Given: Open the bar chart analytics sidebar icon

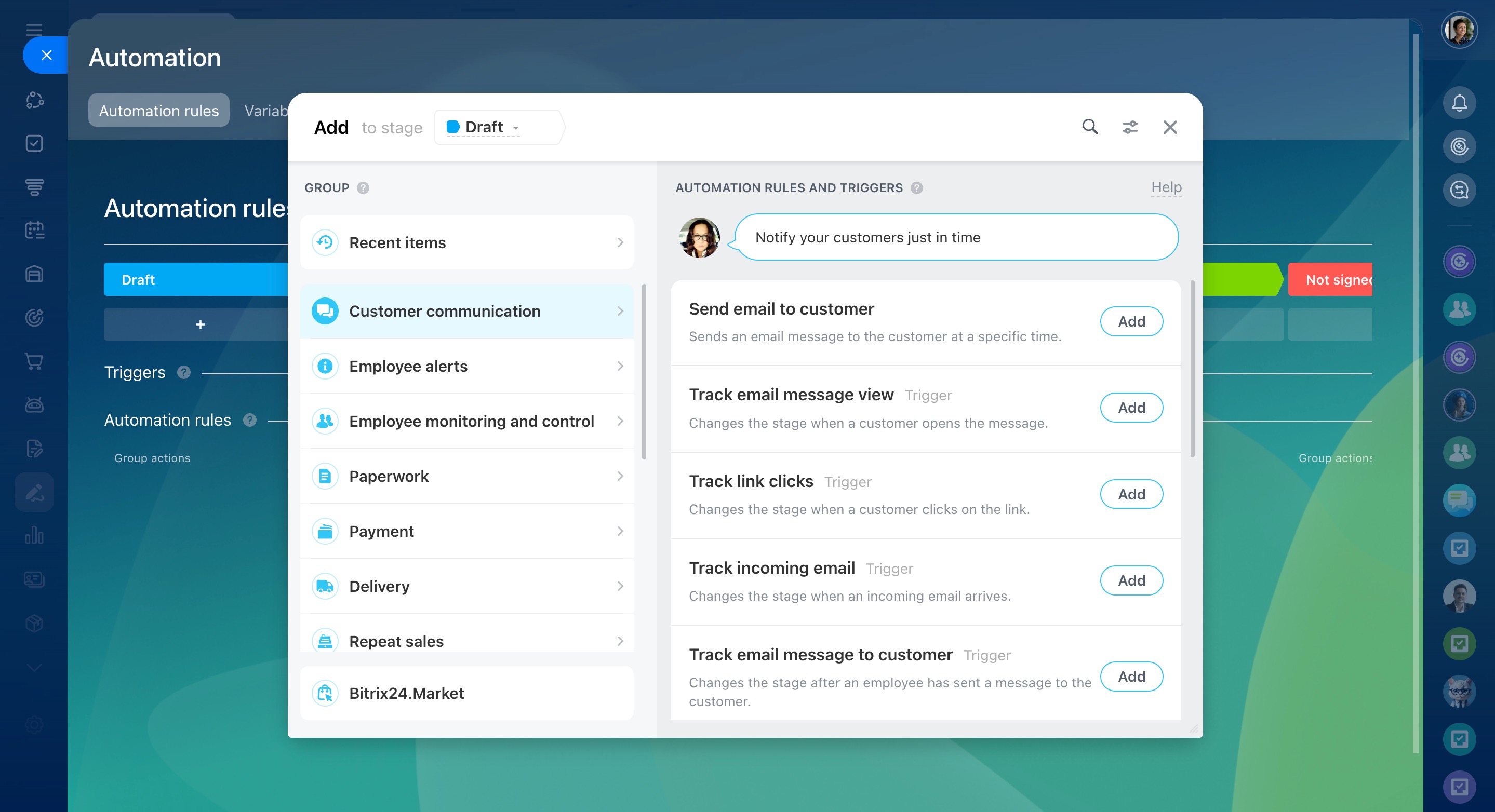Looking at the screenshot, I should click(x=34, y=536).
